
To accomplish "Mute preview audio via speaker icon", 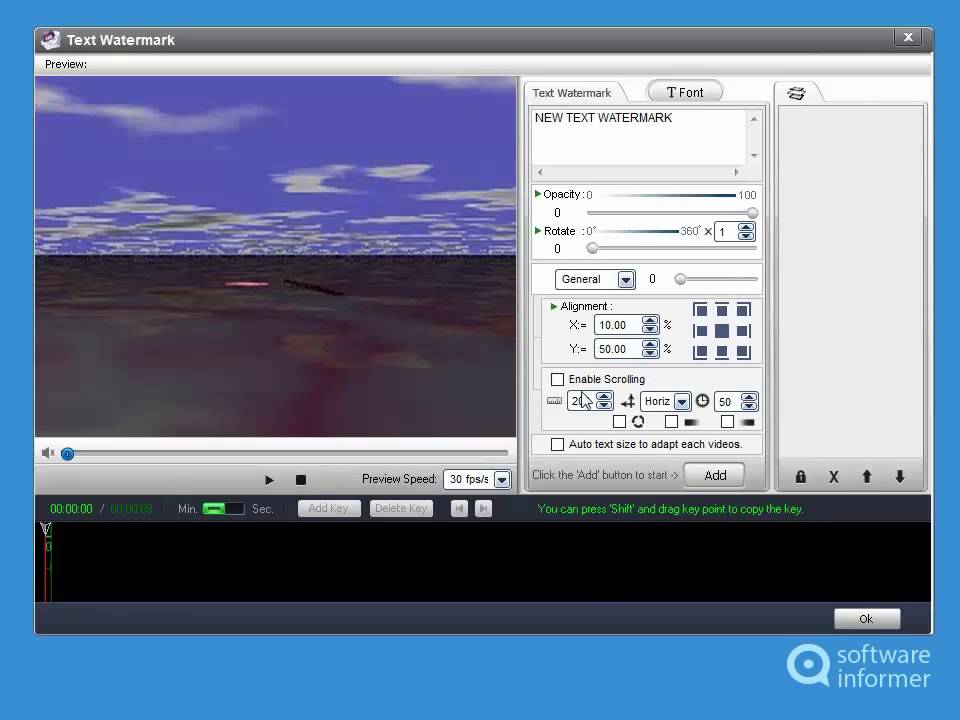I will click(48, 453).
